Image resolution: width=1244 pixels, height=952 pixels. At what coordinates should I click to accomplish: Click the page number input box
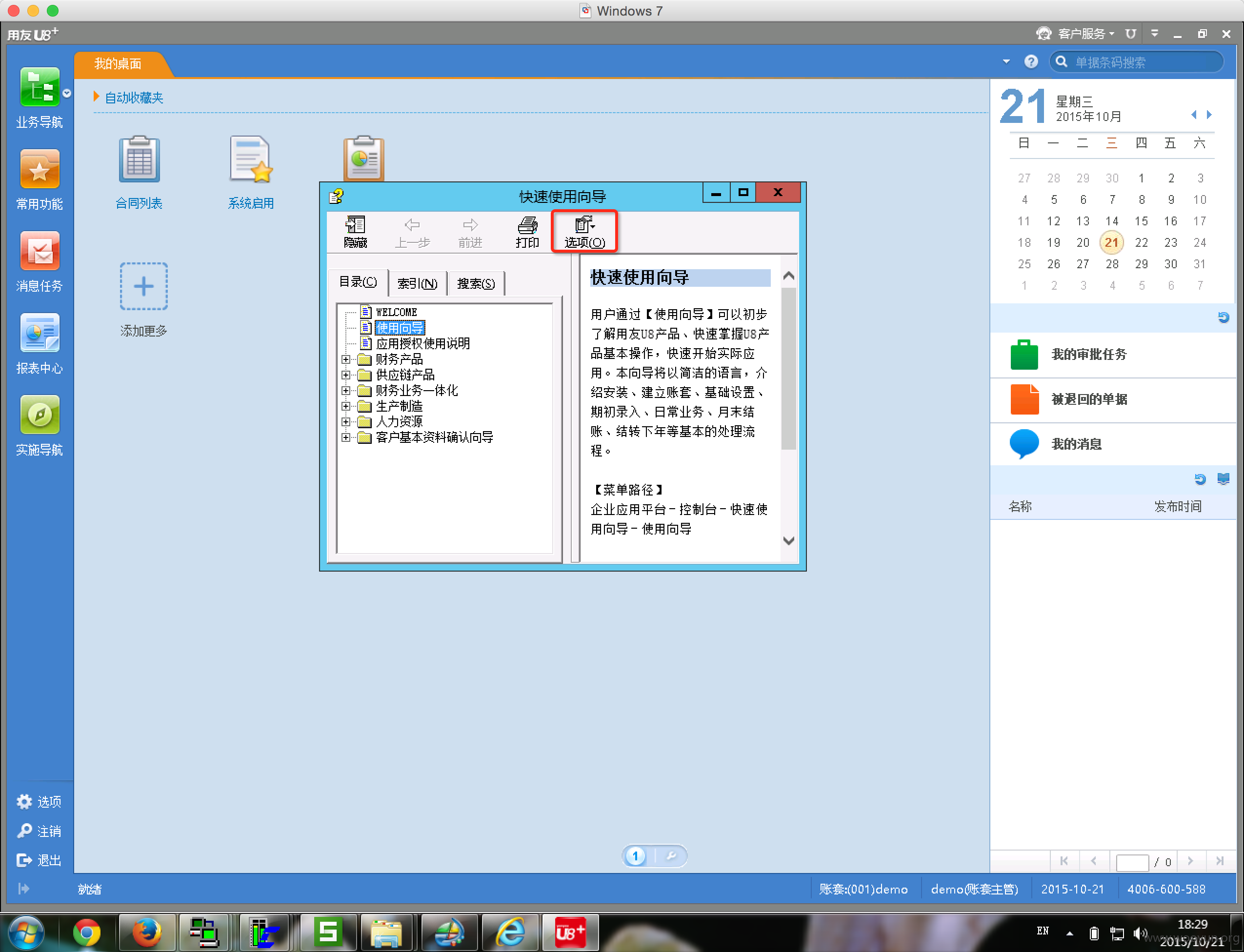click(1132, 862)
